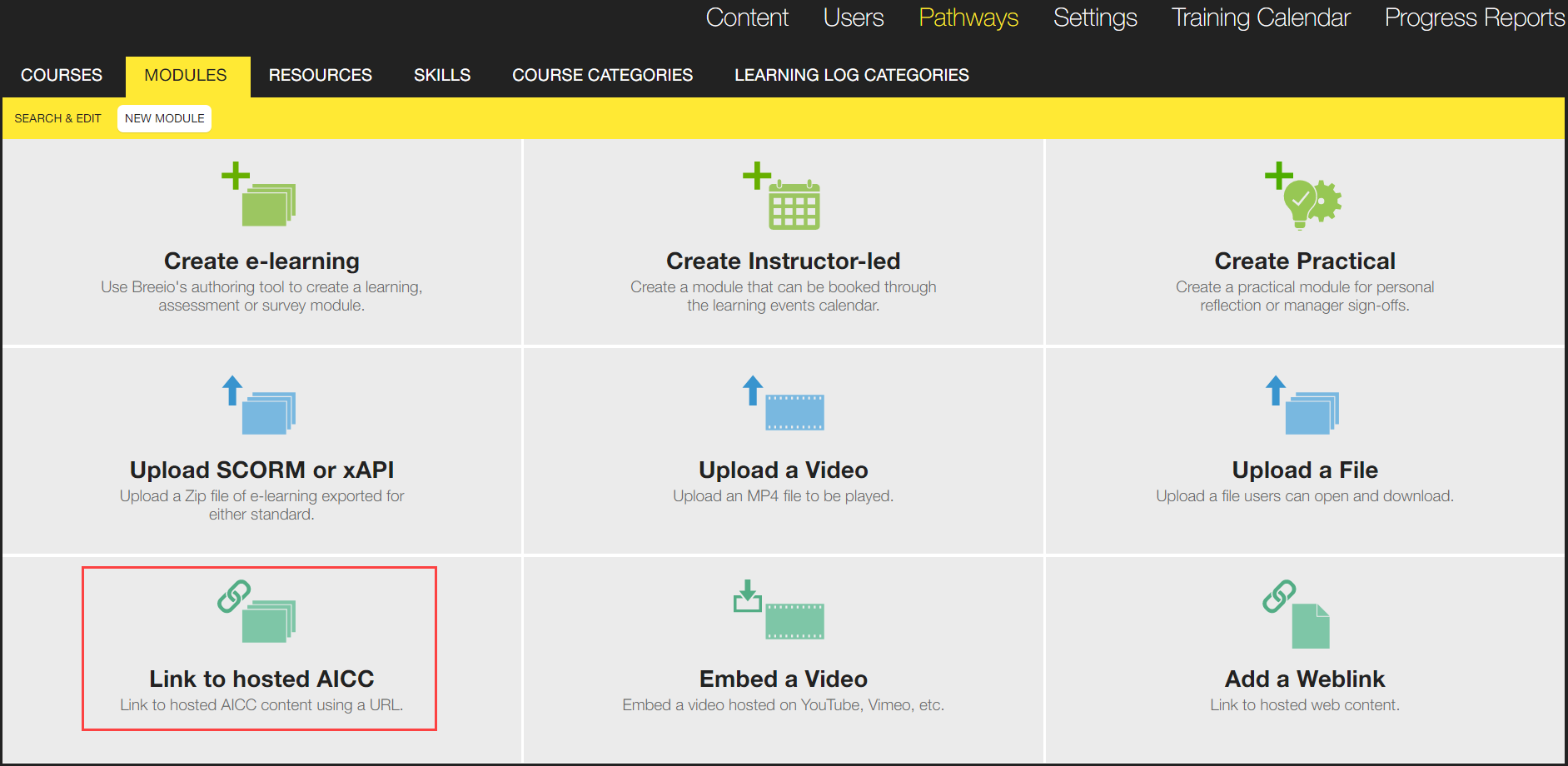
Task: Click 'Link to hosted web content' text
Action: [x=1305, y=705]
